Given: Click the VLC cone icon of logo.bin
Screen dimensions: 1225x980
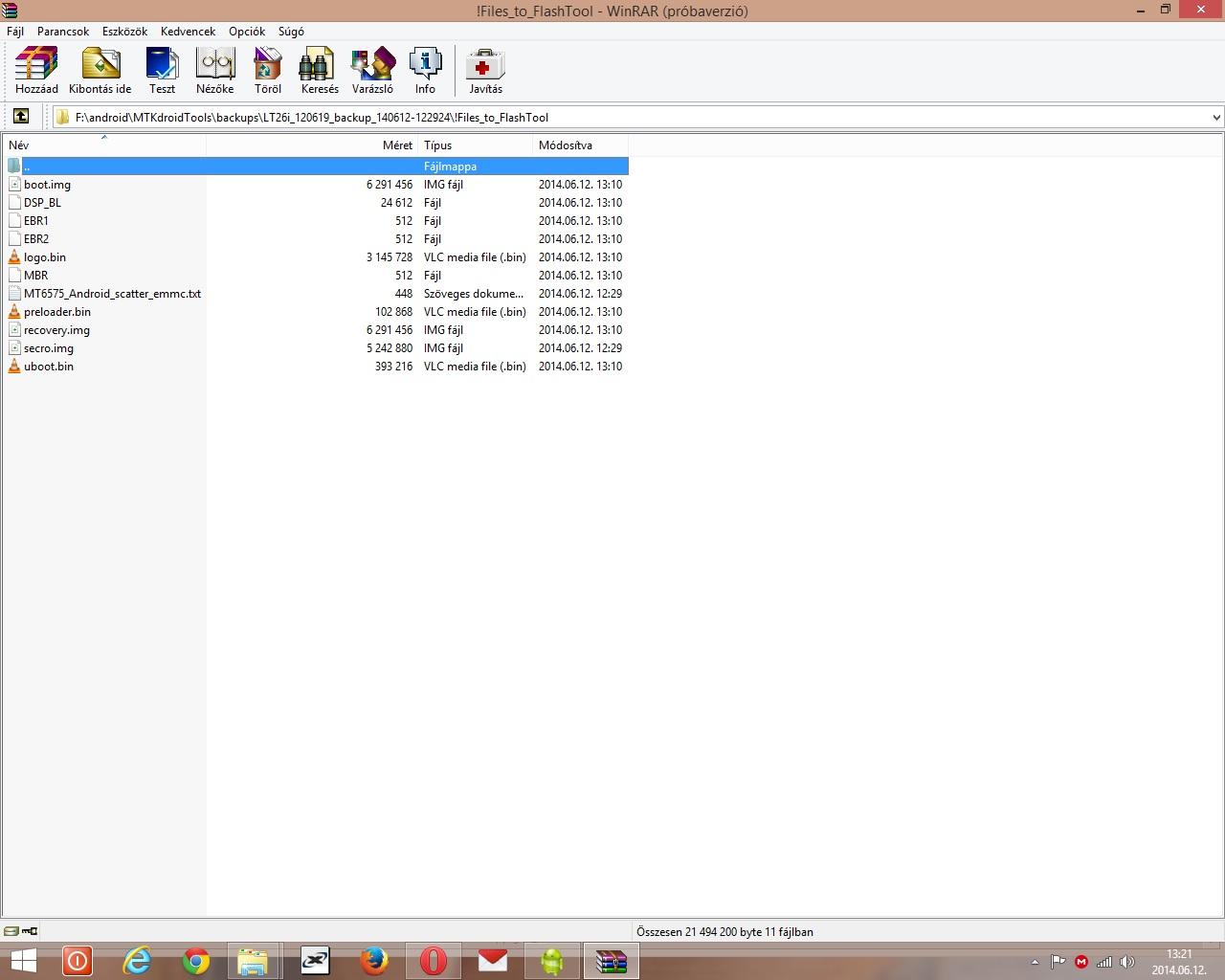Looking at the screenshot, I should (14, 256).
